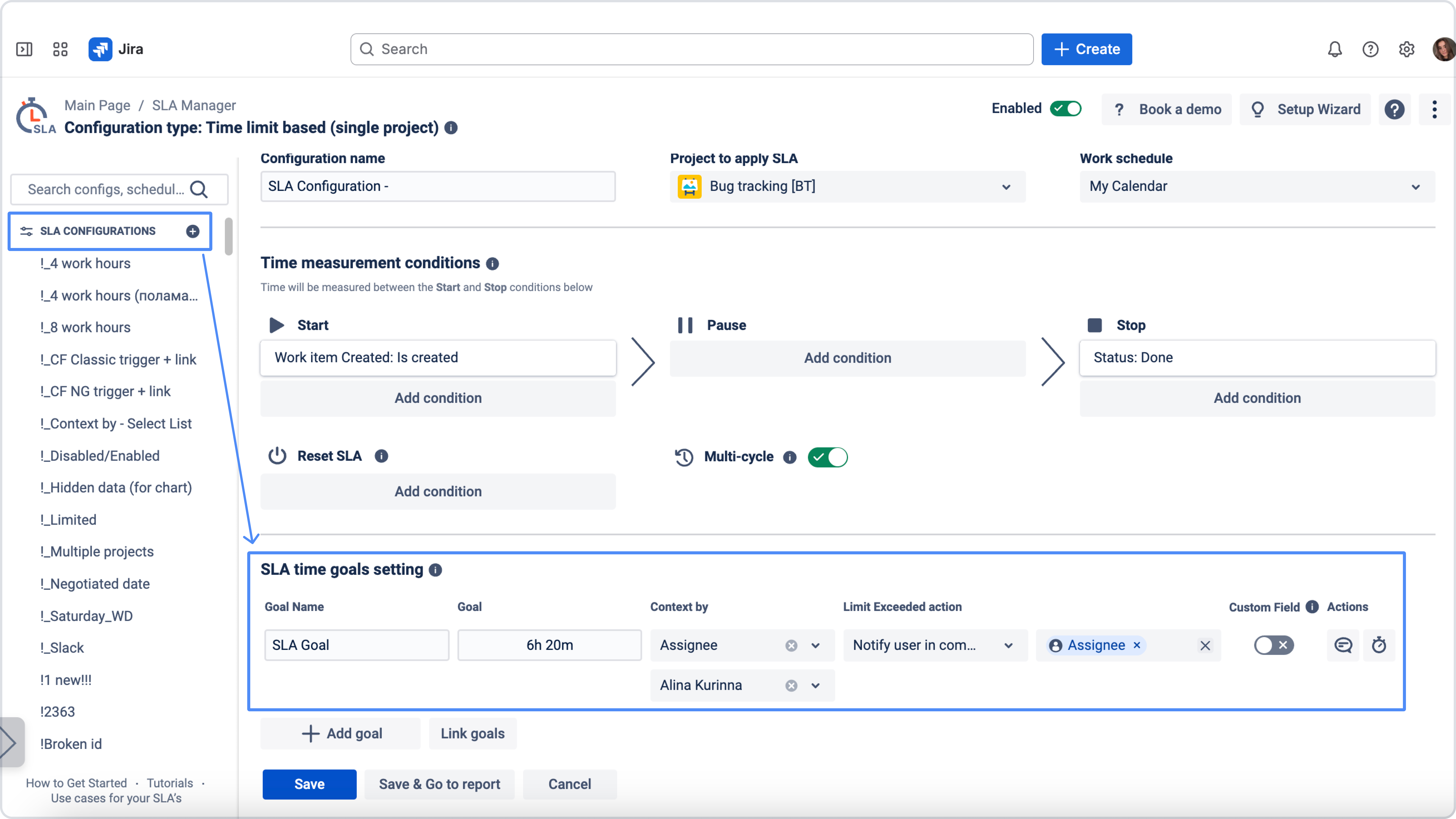
Task: Click the Add goal button
Action: 341,734
